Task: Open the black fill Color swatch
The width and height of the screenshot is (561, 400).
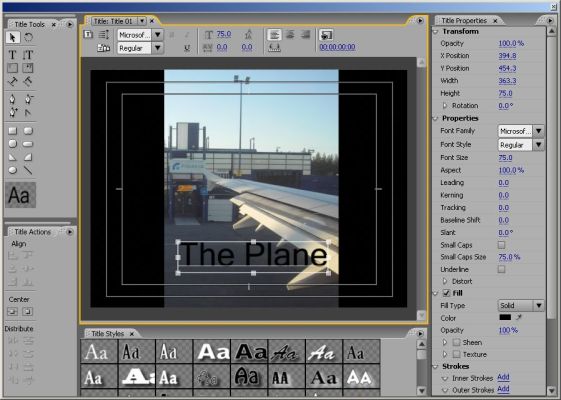Action: click(505, 317)
